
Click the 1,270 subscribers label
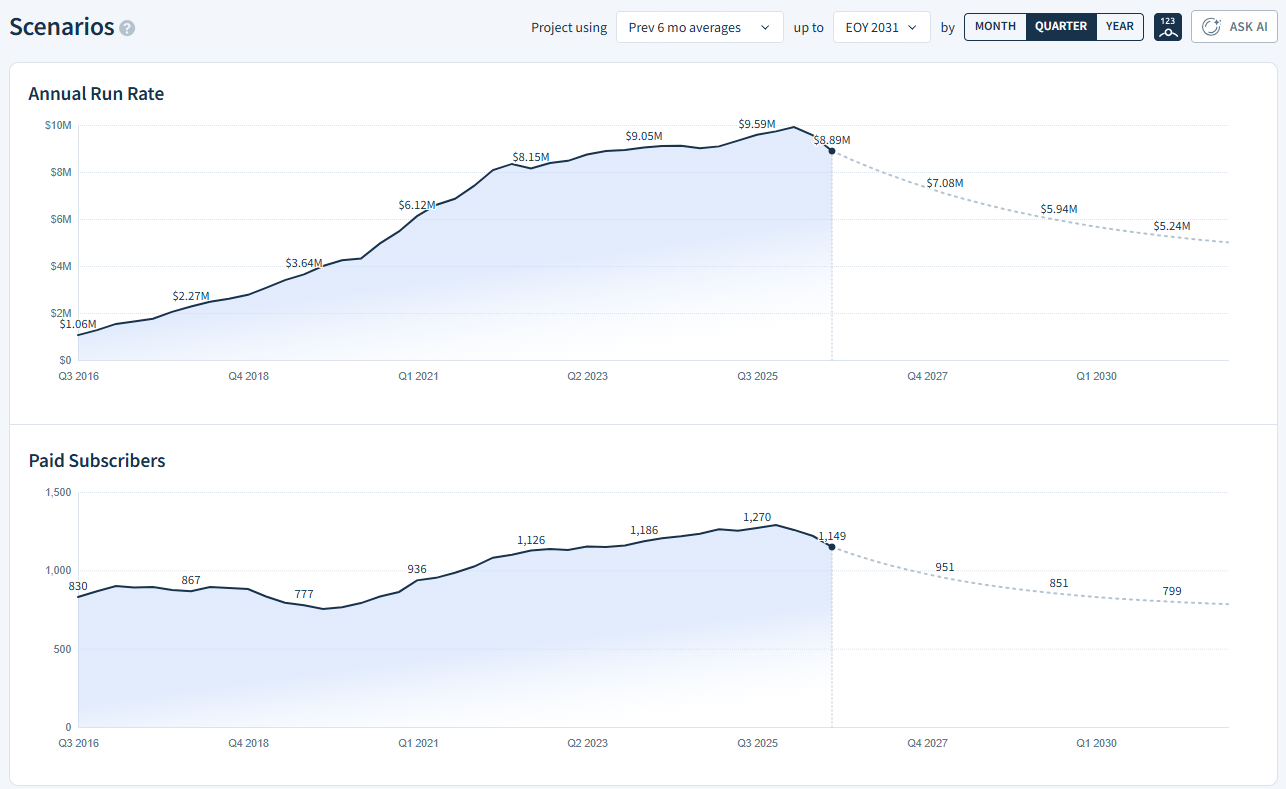pyautogui.click(x=757, y=517)
